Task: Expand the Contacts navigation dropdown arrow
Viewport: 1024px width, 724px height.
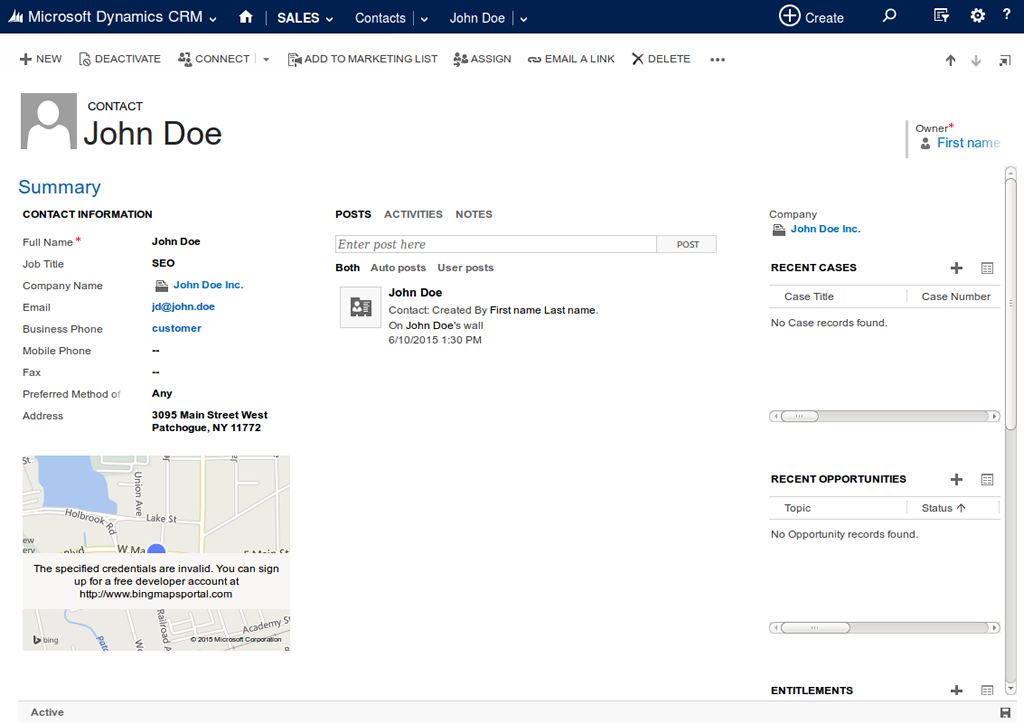Action: point(424,20)
